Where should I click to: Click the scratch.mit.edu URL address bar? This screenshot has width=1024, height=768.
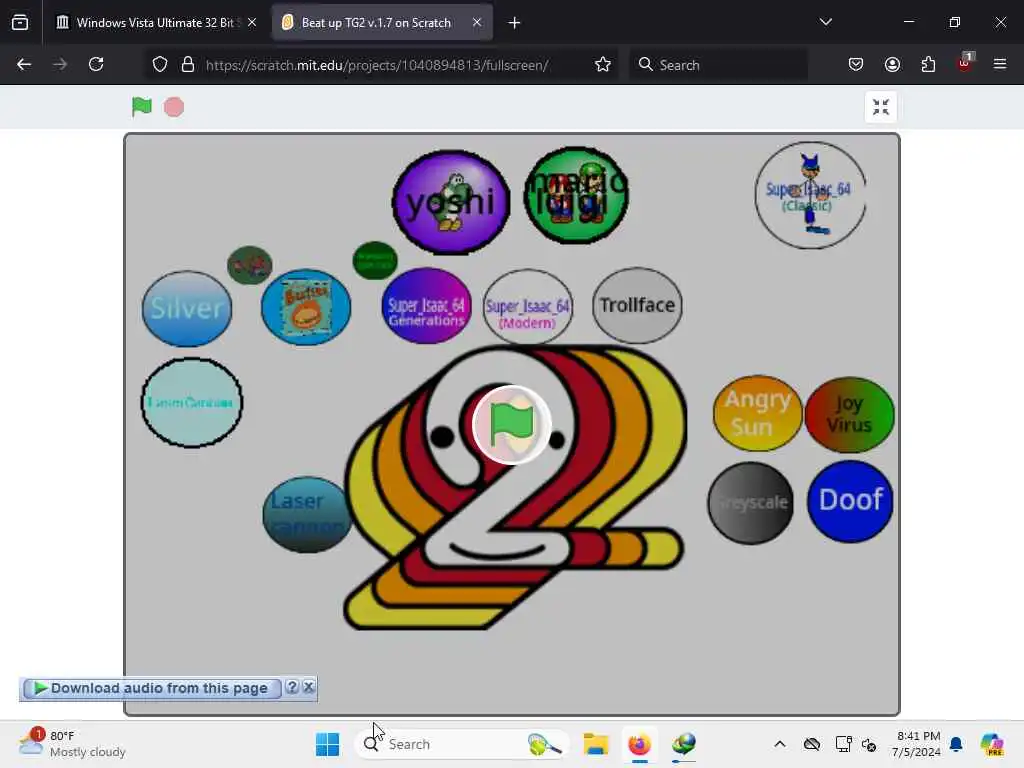coord(377,65)
